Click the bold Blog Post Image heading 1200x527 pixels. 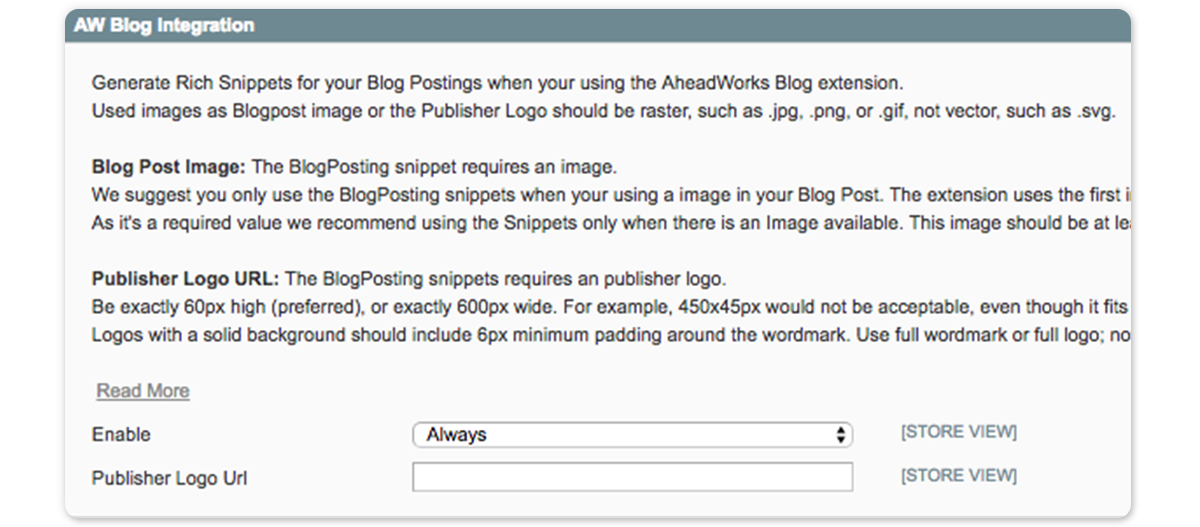coord(168,167)
